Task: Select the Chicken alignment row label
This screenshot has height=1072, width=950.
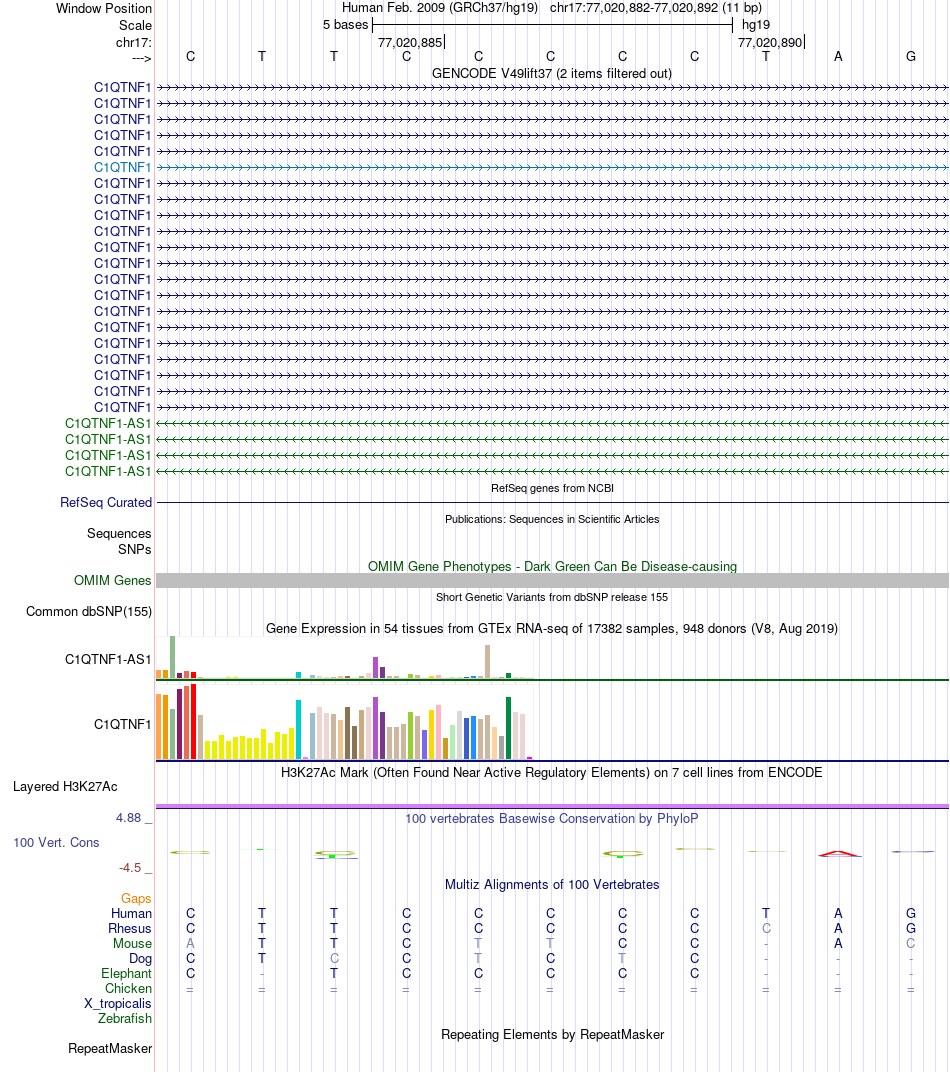Action: [x=128, y=989]
